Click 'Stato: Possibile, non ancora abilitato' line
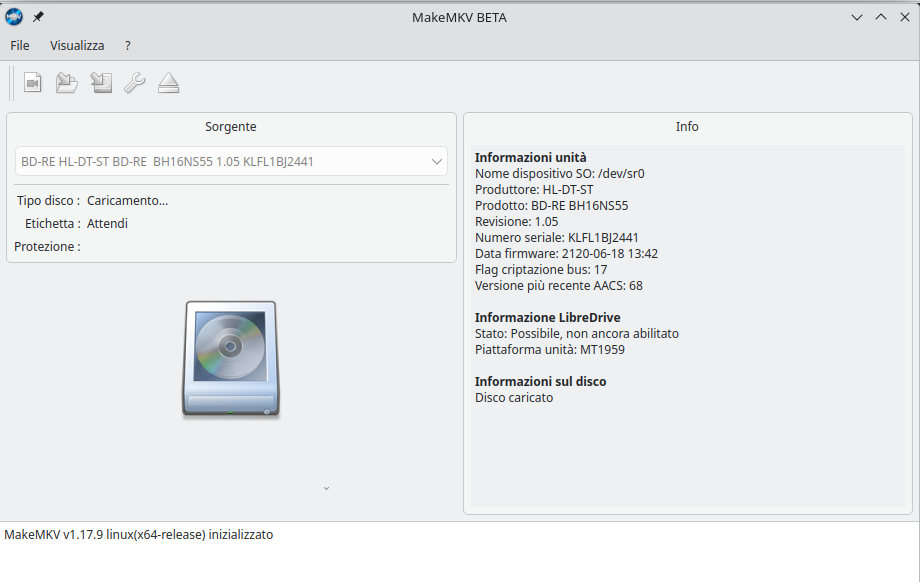The height and width of the screenshot is (582, 920). coord(577,333)
